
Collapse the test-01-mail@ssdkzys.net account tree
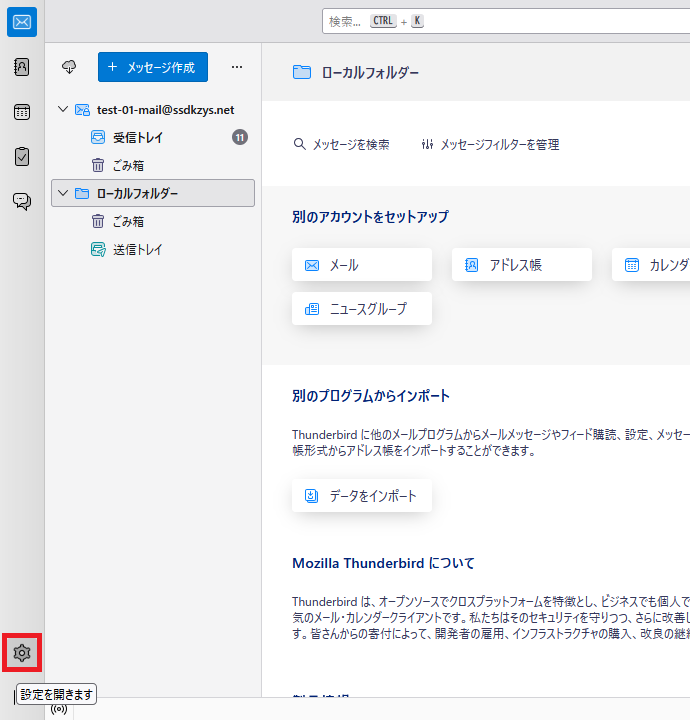point(63,109)
